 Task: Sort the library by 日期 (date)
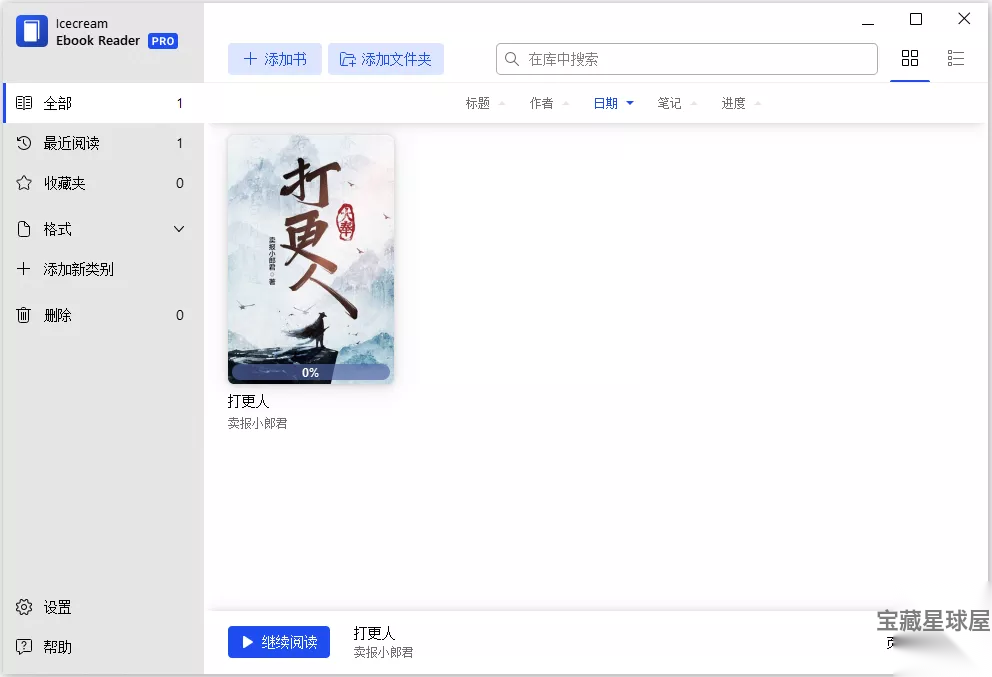tap(613, 103)
